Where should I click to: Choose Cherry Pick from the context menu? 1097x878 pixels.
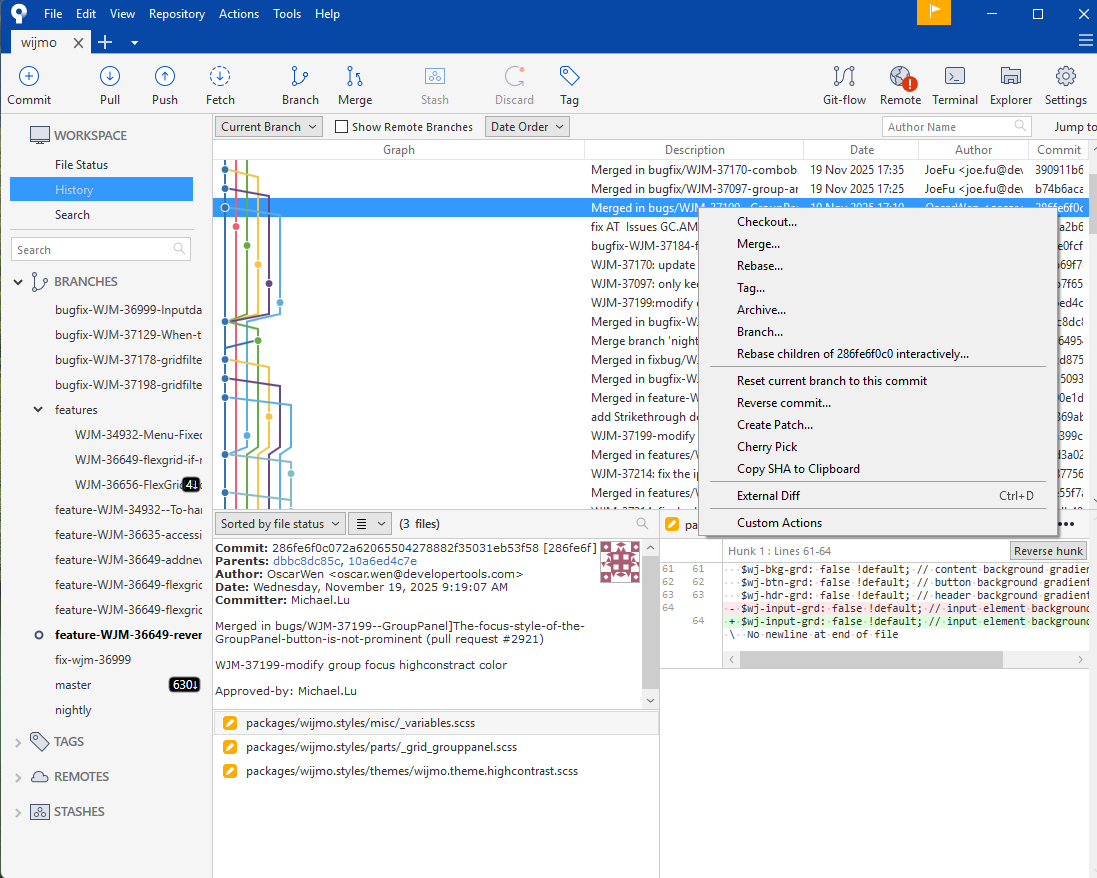[x=877, y=446]
